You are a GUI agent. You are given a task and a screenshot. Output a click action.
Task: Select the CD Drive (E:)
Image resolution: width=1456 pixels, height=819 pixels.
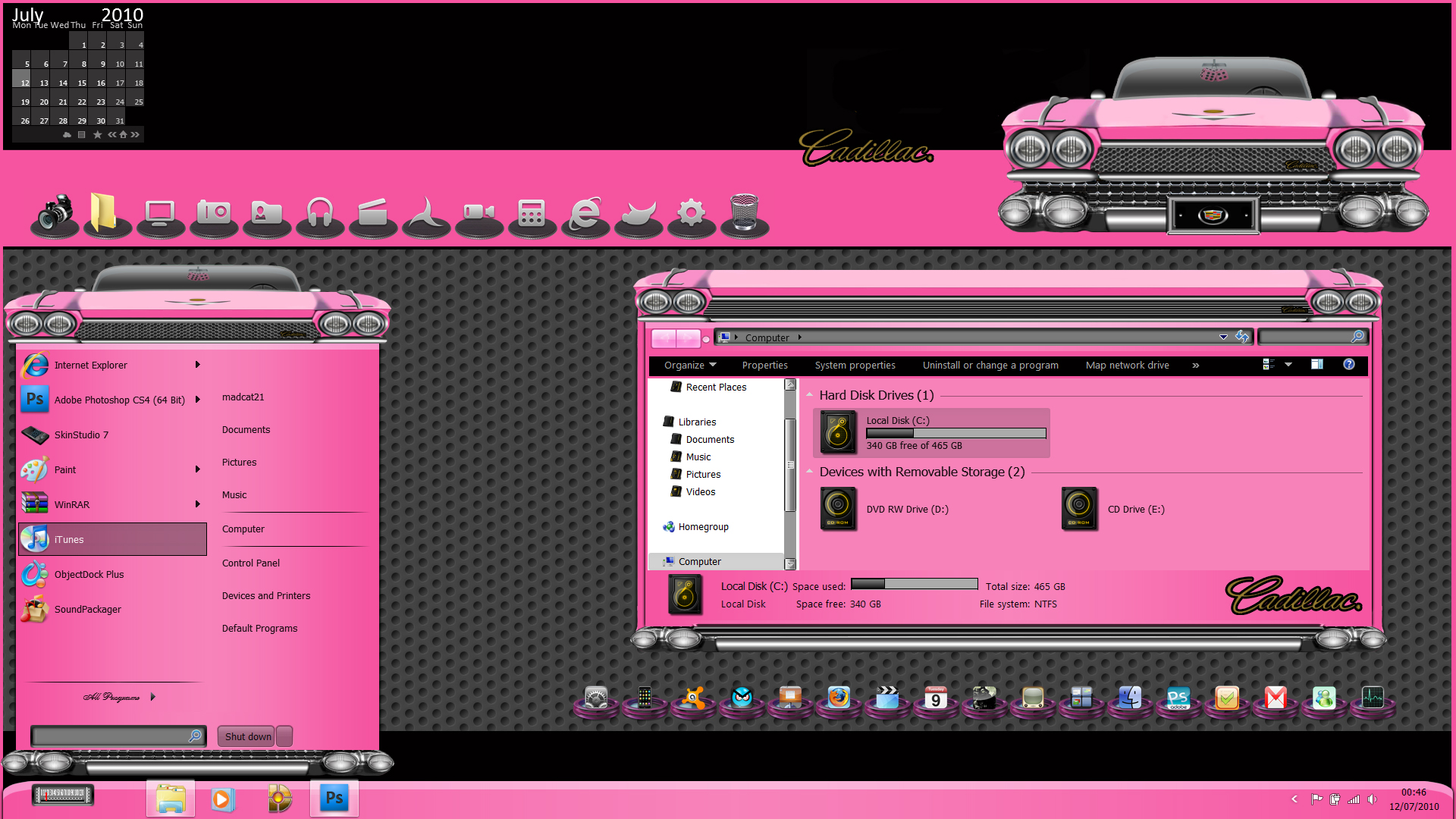(x=1115, y=509)
